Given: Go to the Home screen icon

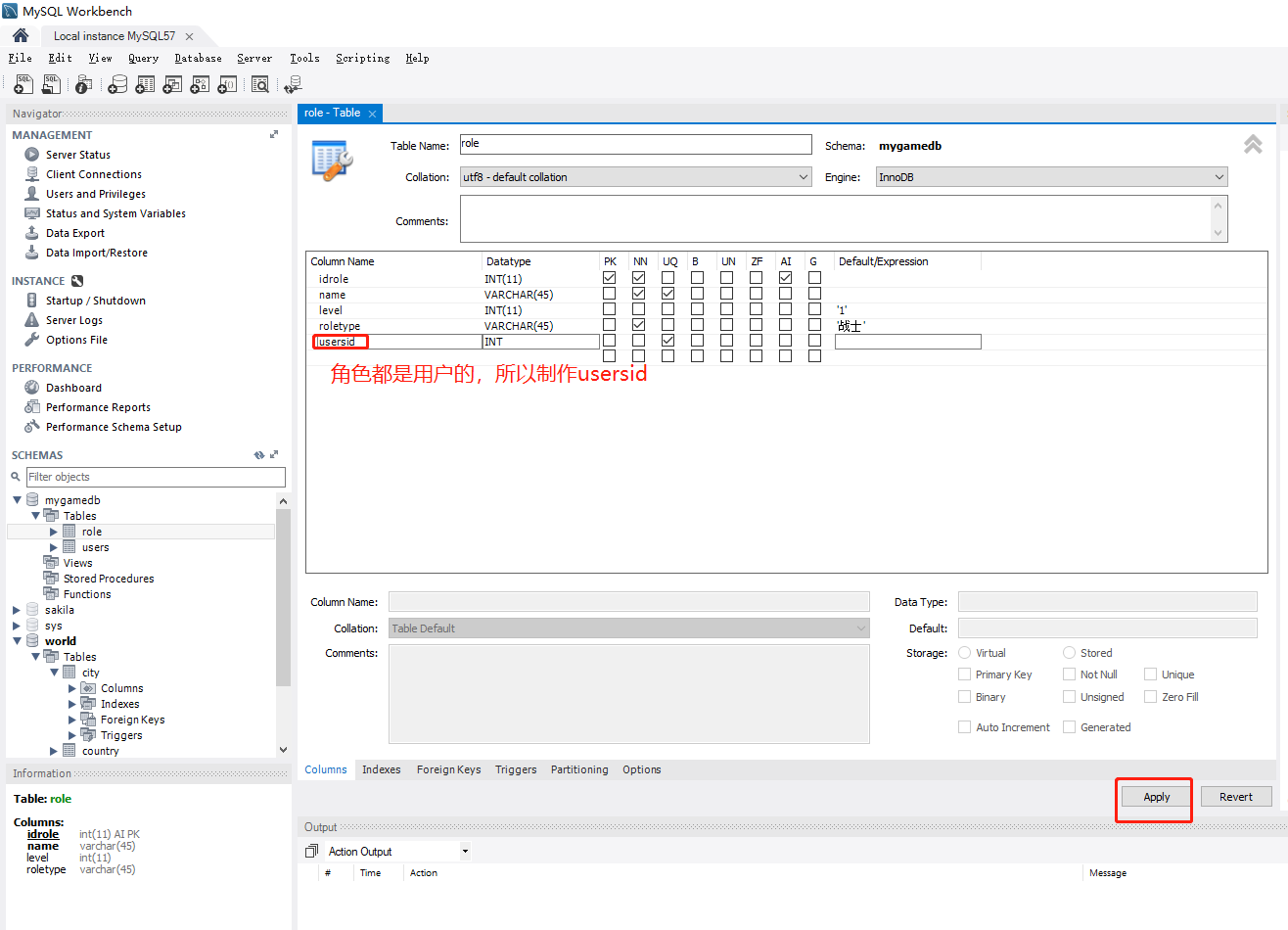Looking at the screenshot, I should coord(21,35).
